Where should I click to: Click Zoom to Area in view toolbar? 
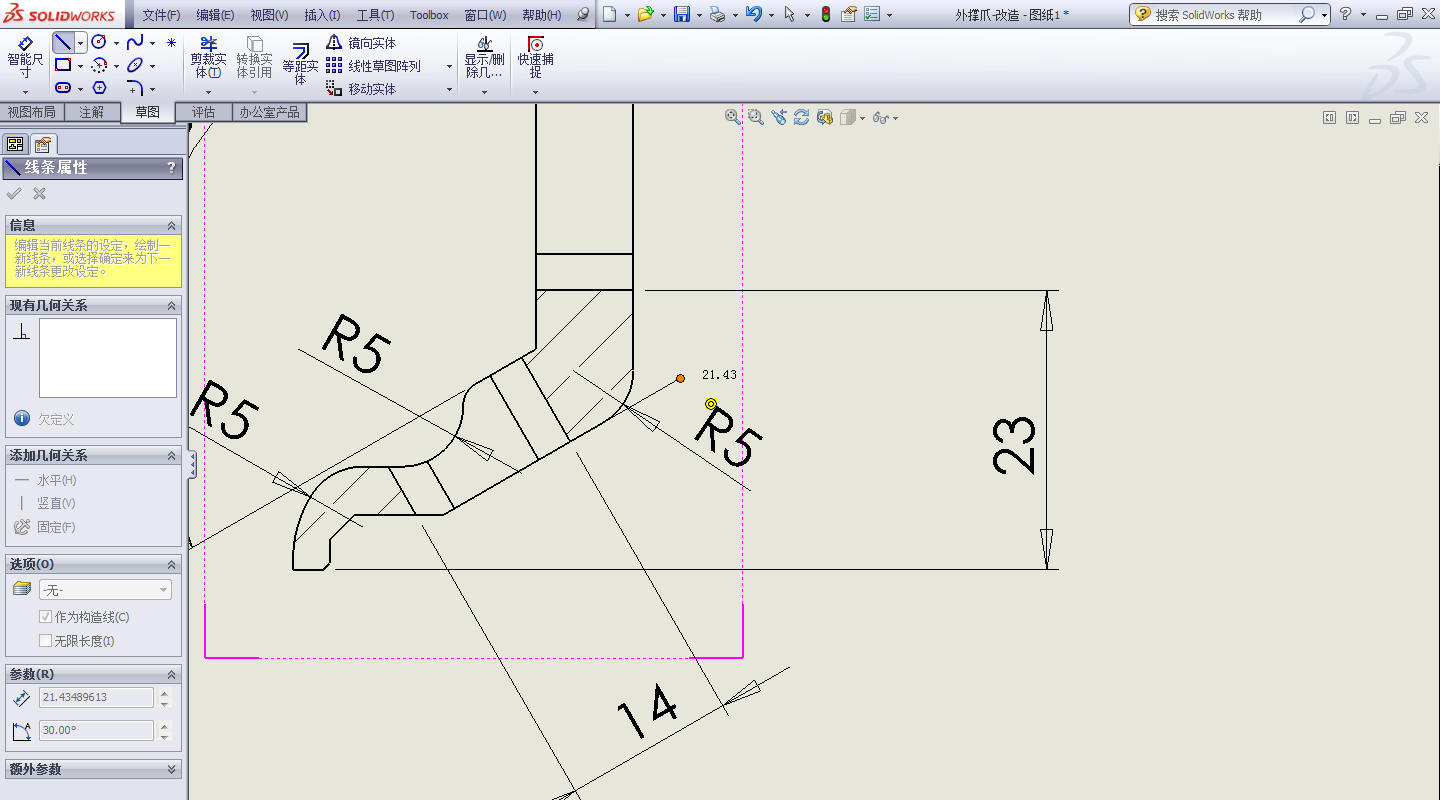756,117
